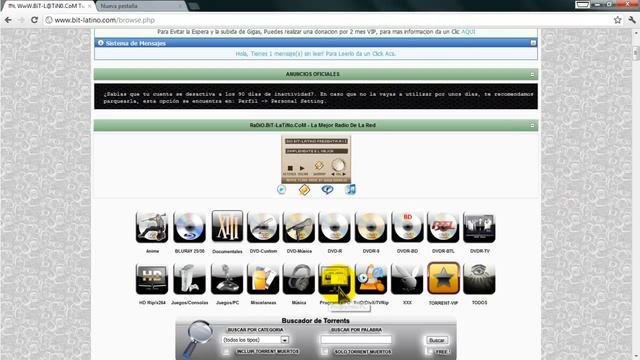Image resolution: width=640 pixels, height=360 pixels.
Task: Open the DVDR-BD category icon
Action: pyautogui.click(x=407, y=227)
